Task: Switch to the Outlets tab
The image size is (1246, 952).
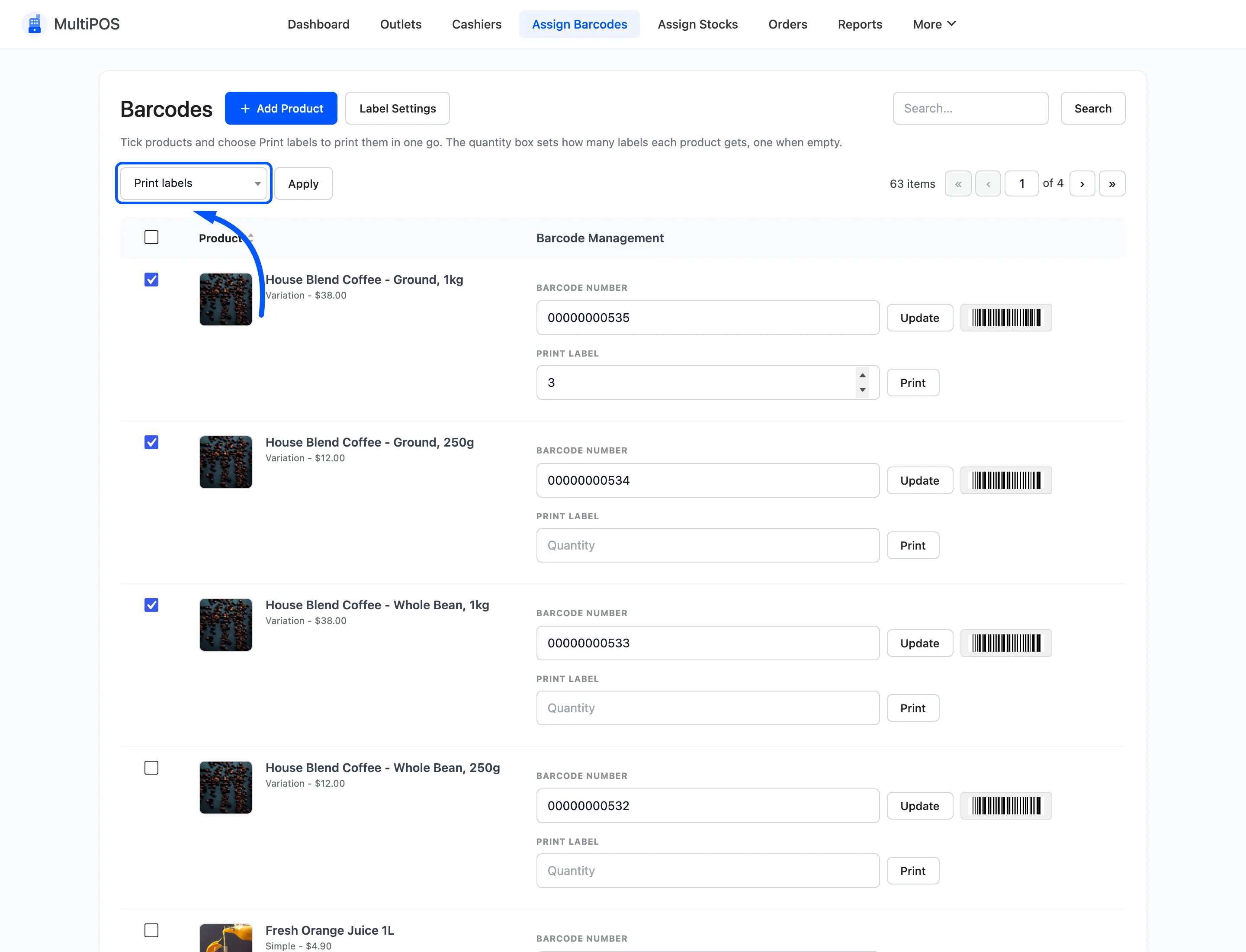Action: (401, 24)
